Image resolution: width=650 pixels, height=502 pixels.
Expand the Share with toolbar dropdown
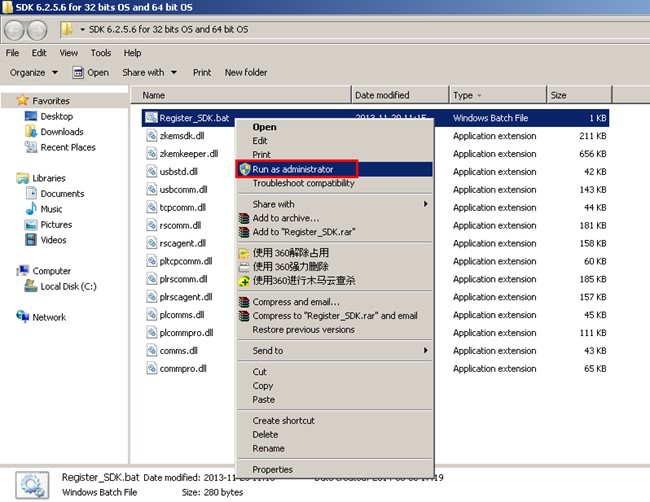pos(149,72)
